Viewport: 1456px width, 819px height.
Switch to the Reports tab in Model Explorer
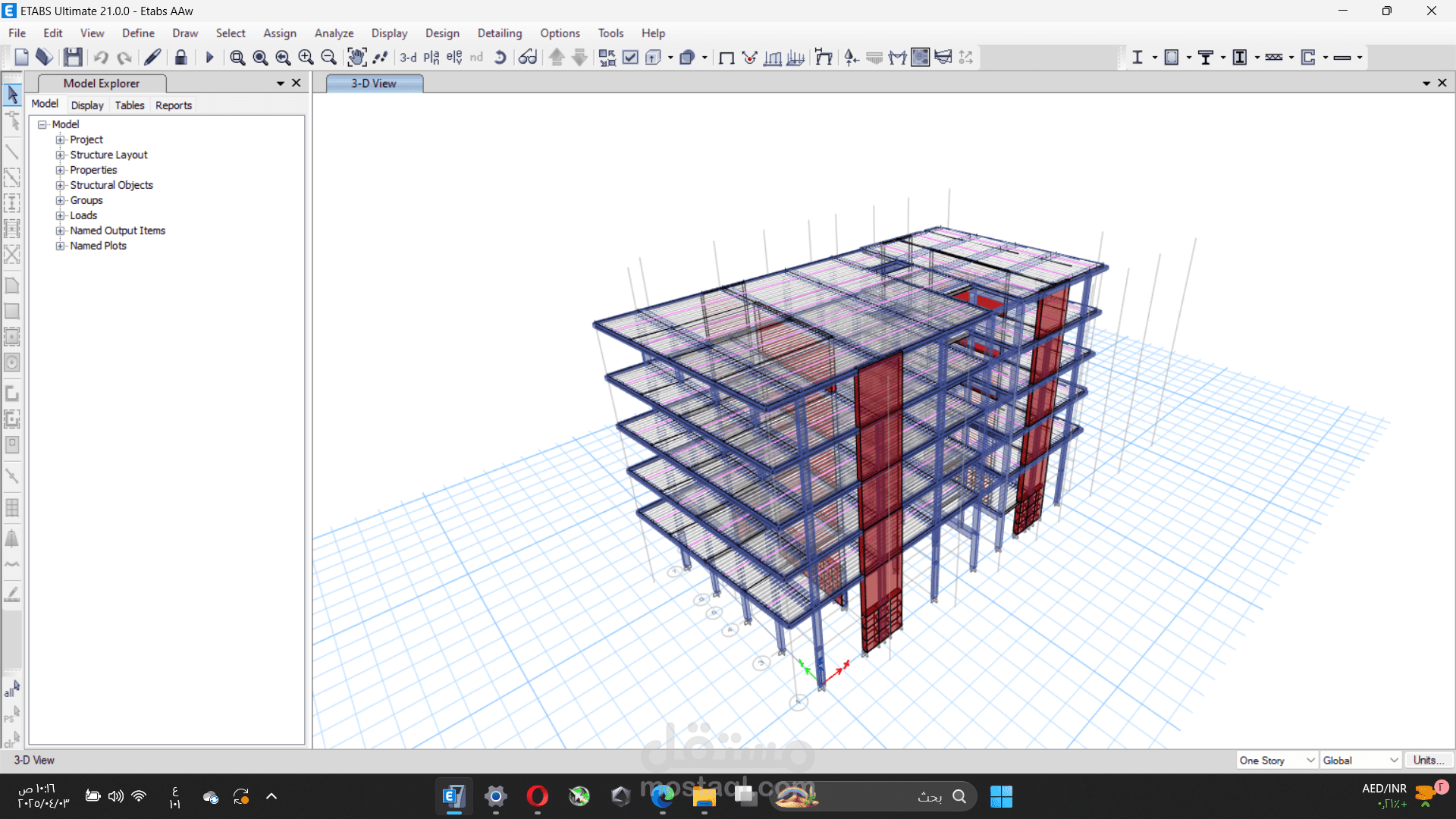(174, 105)
